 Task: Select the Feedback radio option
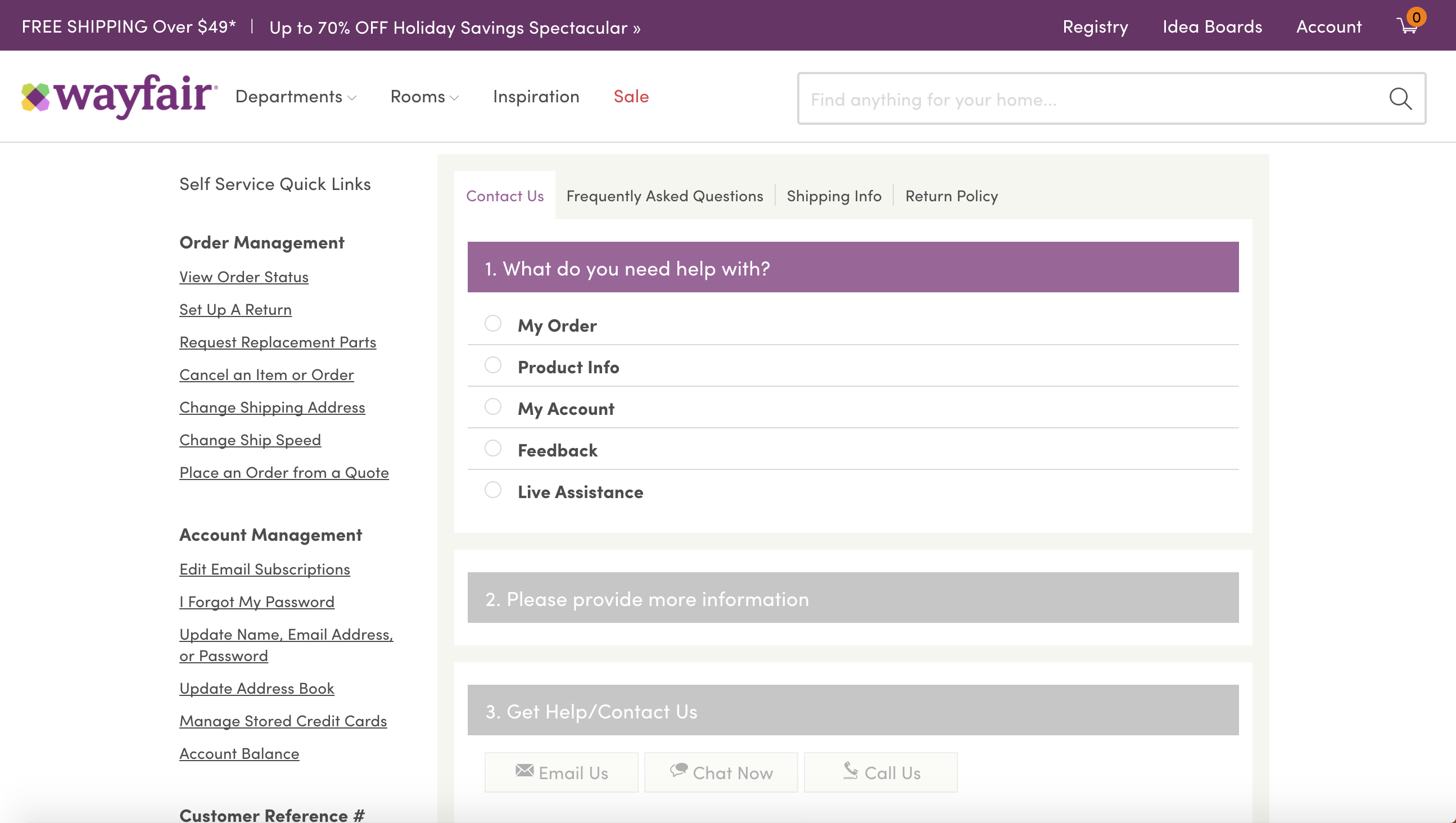pos(493,449)
